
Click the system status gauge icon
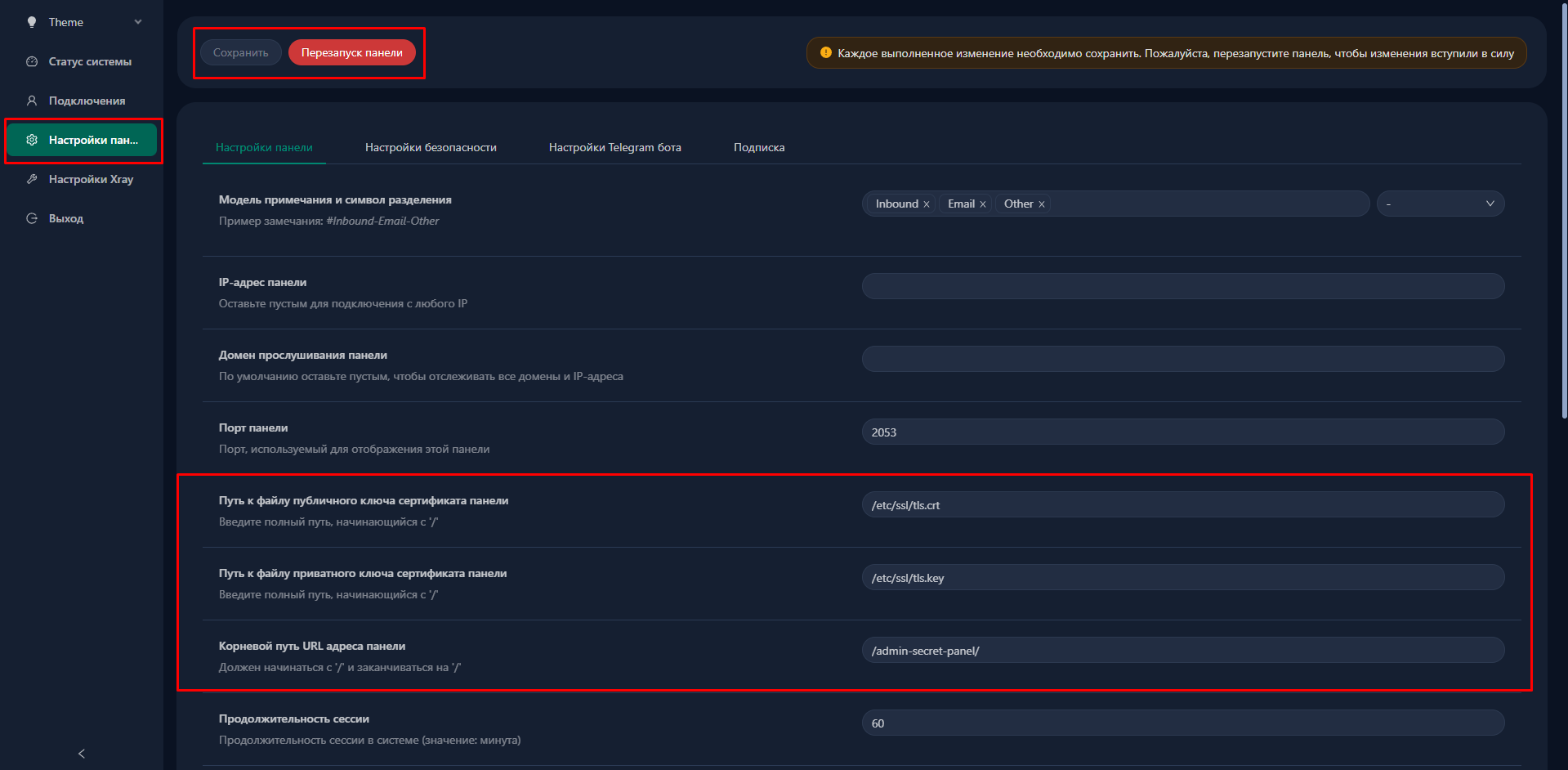(32, 61)
